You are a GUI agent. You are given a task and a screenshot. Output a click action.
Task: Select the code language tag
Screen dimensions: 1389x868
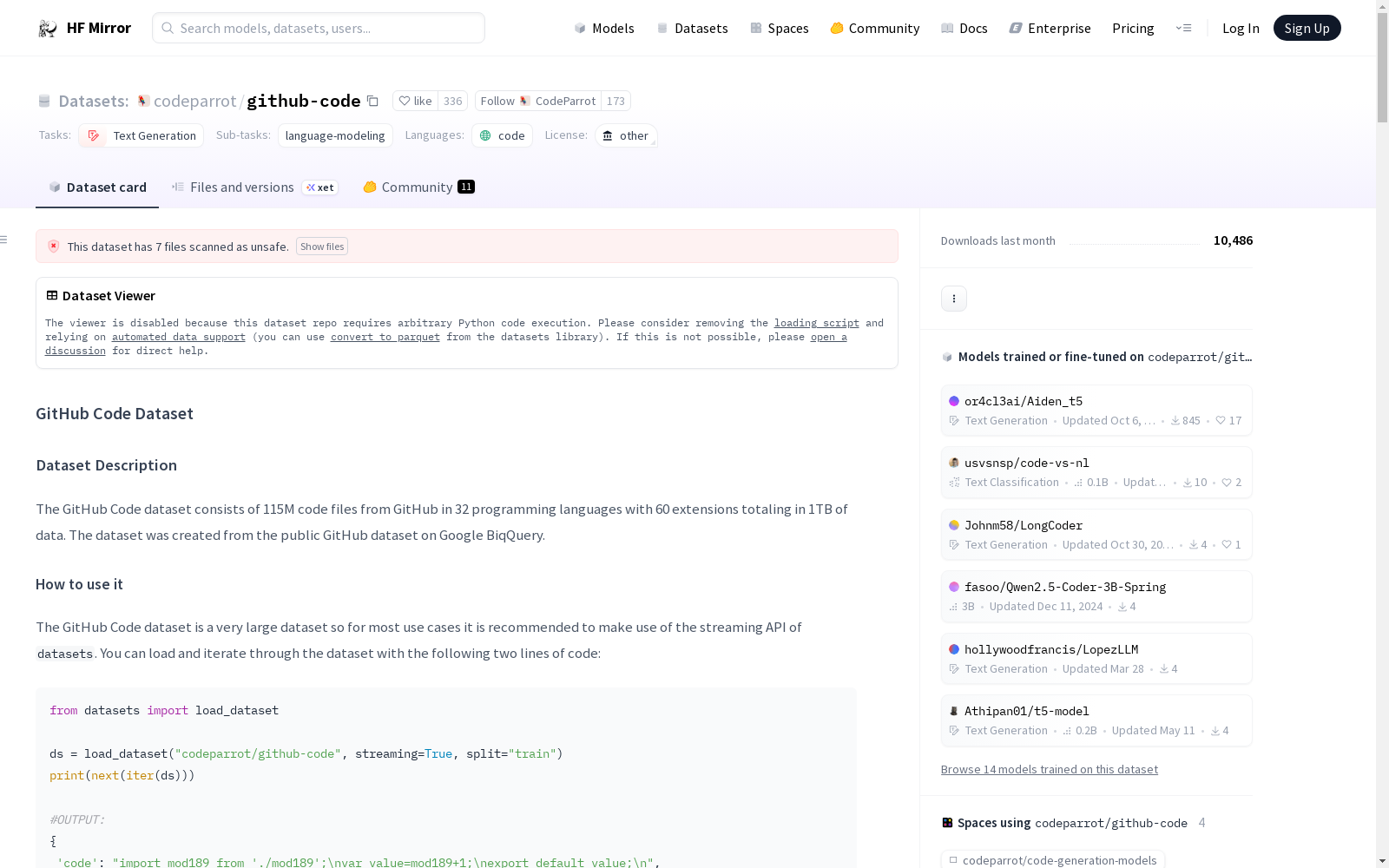502,135
